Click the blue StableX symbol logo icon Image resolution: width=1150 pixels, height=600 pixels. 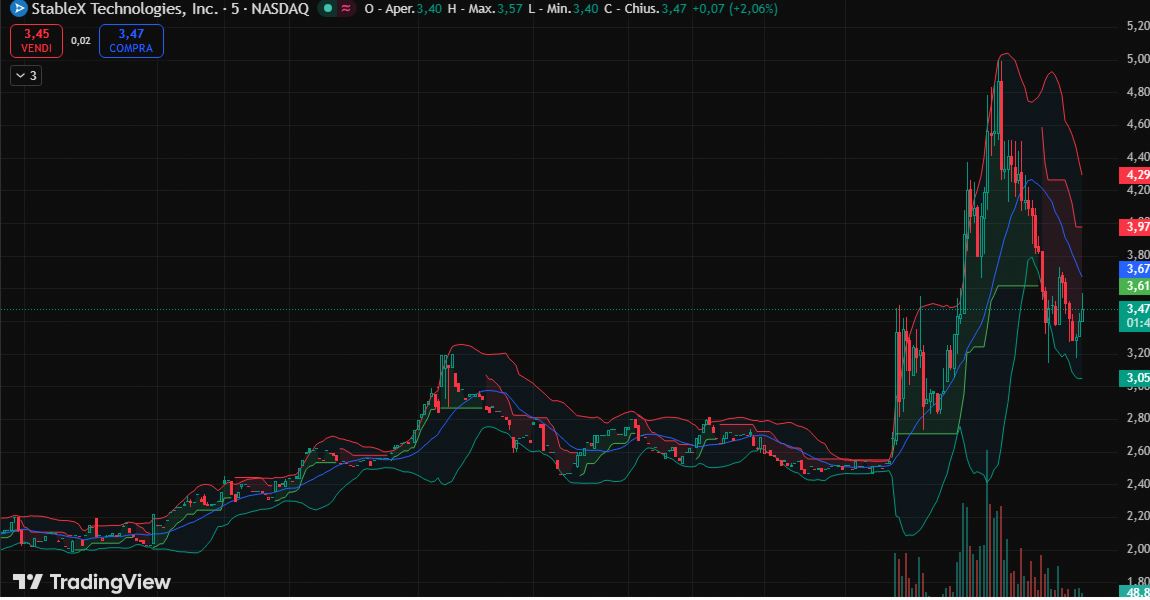[18, 10]
